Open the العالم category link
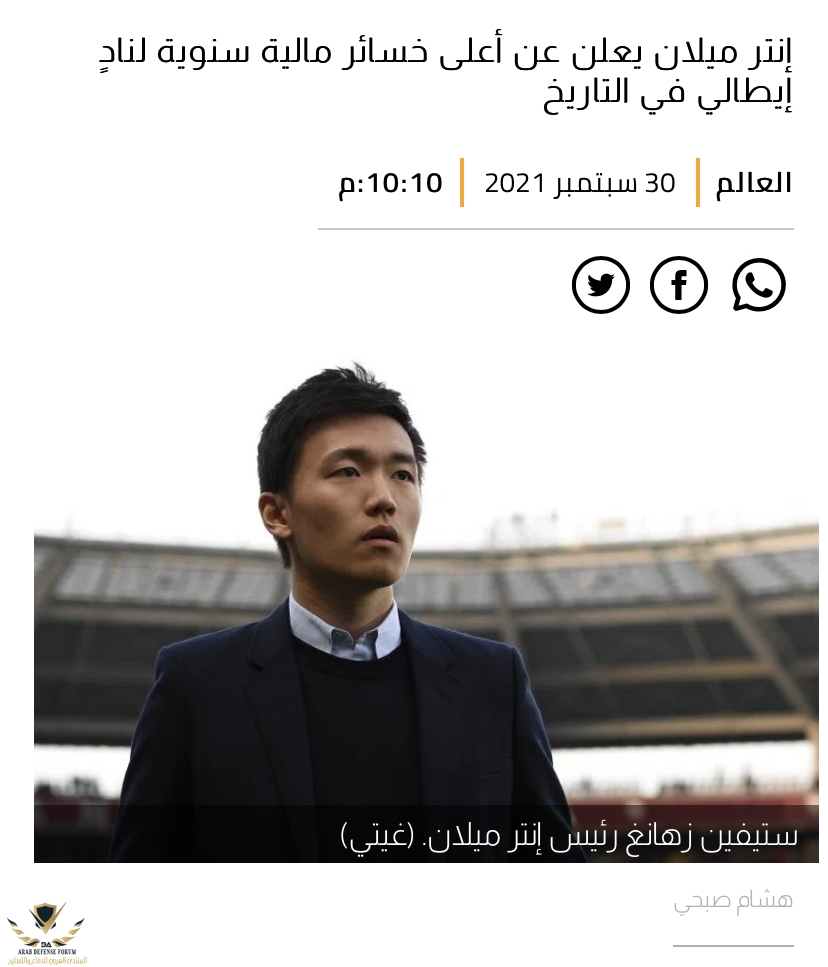Viewport: 828px width, 967px height. 753,183
